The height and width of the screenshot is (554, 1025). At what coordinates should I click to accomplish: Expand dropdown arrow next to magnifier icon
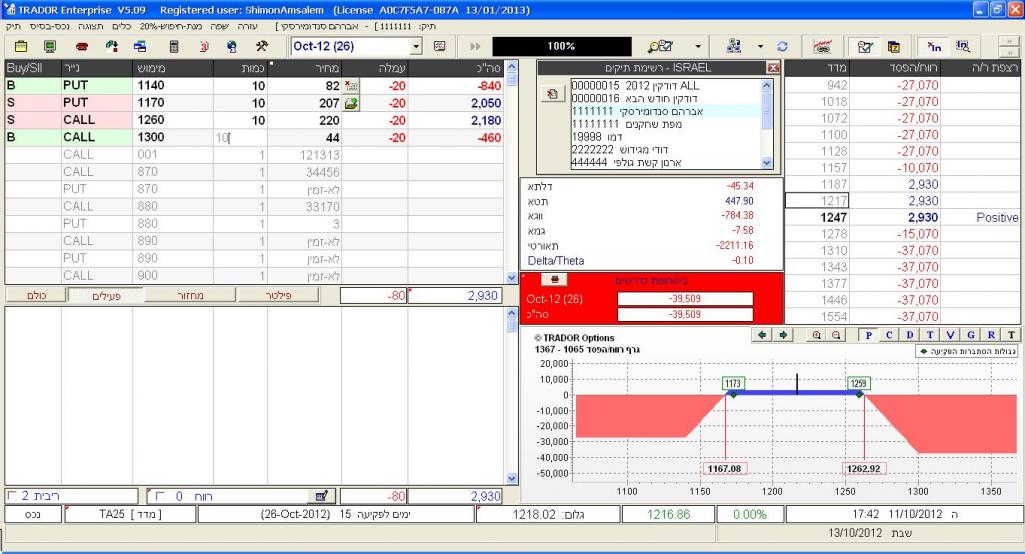click(x=699, y=47)
